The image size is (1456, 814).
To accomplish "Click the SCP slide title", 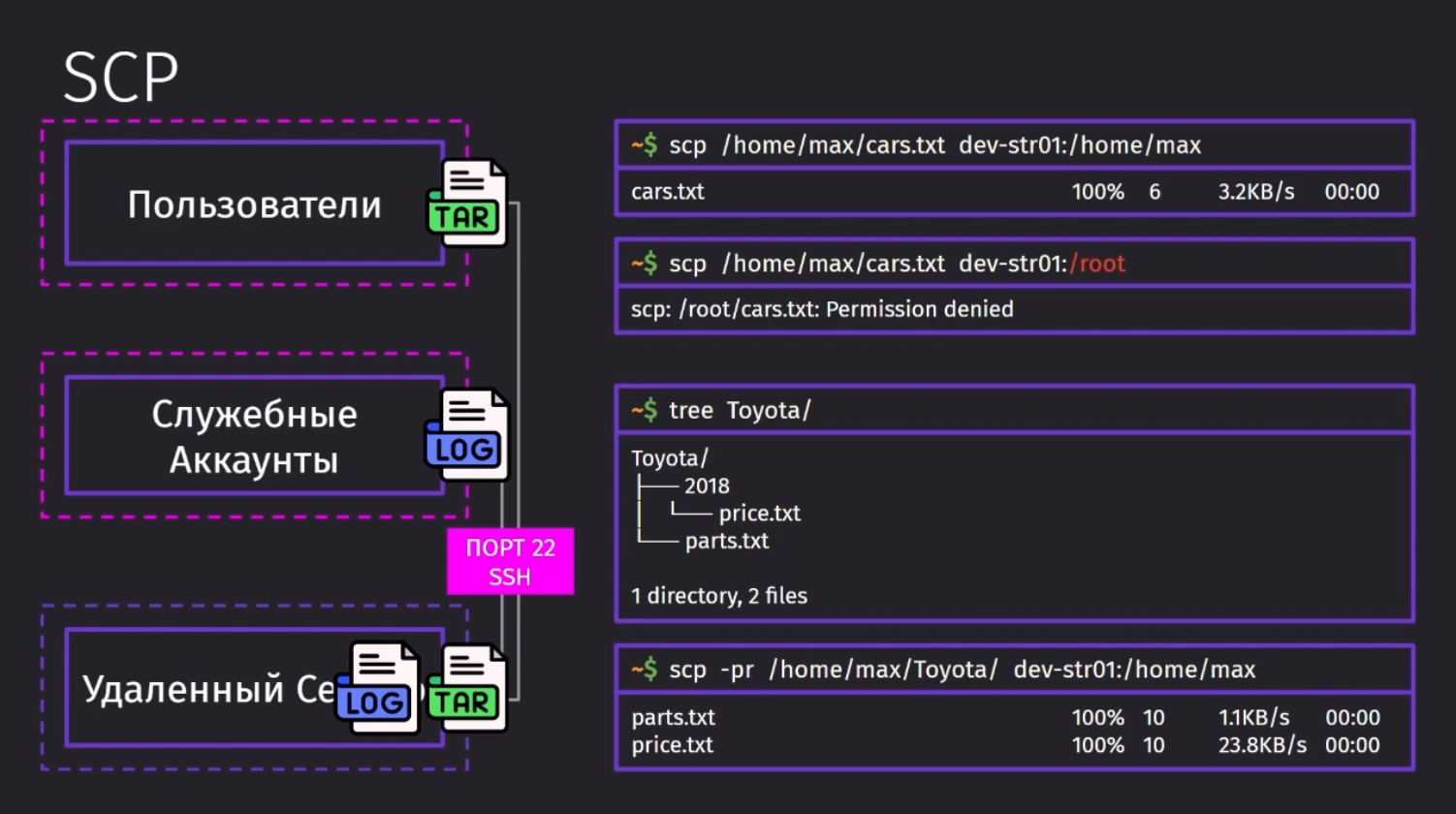I will click(x=121, y=78).
